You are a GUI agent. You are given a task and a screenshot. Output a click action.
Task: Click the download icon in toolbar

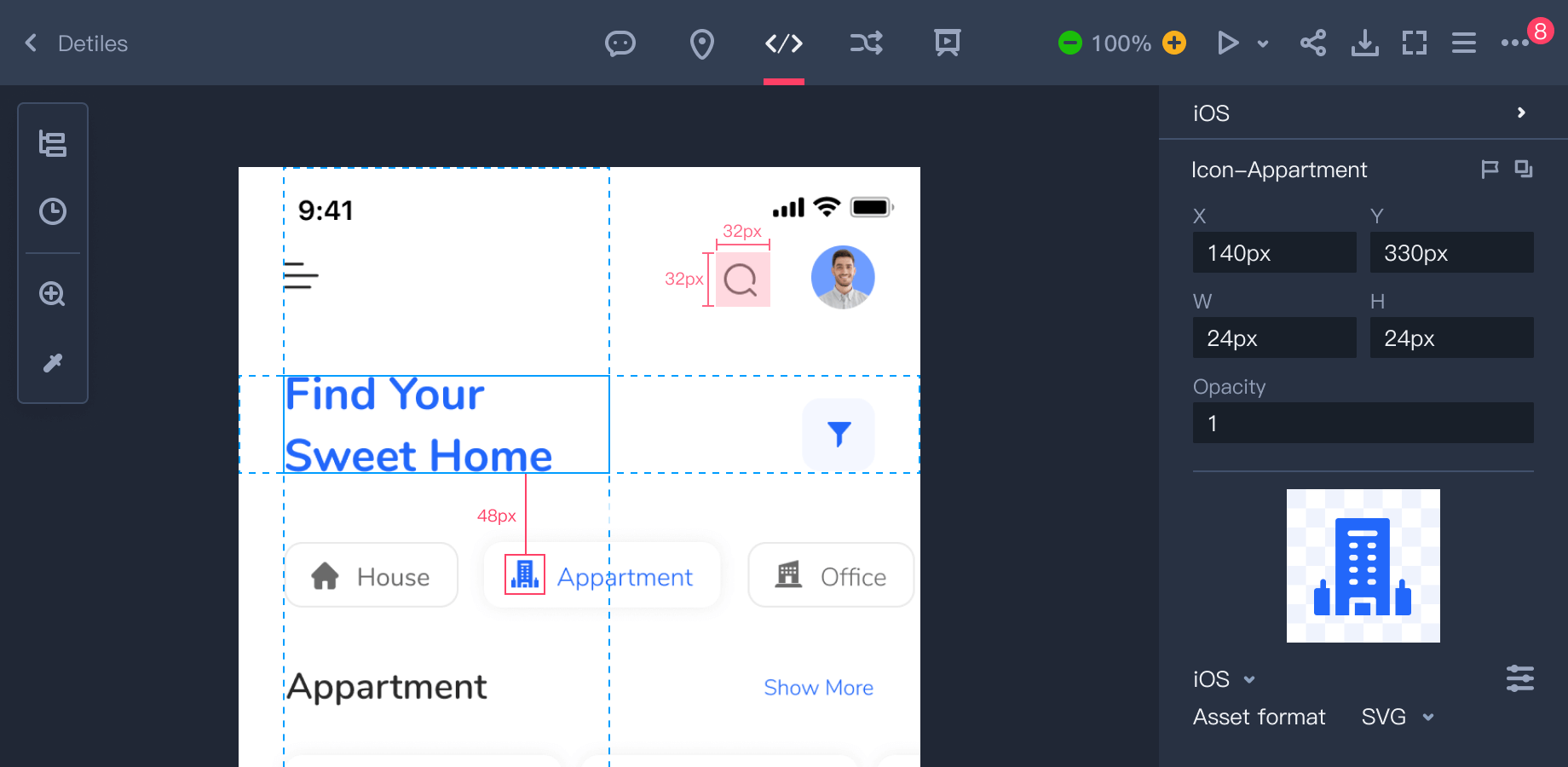(x=1364, y=43)
